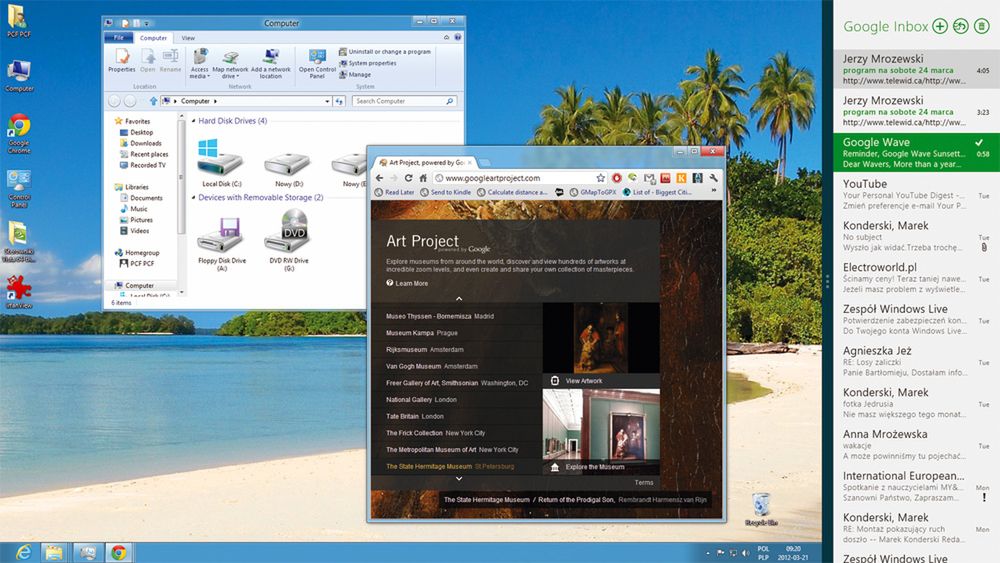This screenshot has width=1000, height=563.
Task: Click the Gmail checker extension icon
Action: 649,178
